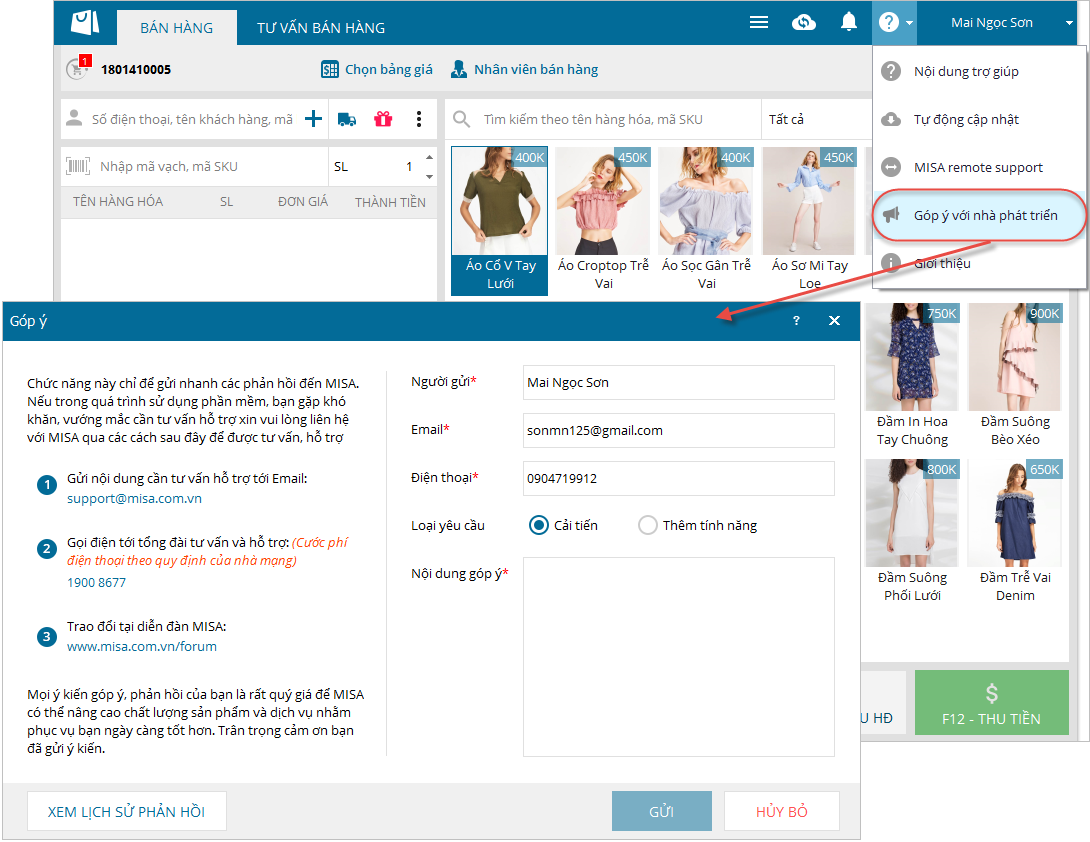
Task: Click the invoice cart icon with badge
Action: (77, 68)
